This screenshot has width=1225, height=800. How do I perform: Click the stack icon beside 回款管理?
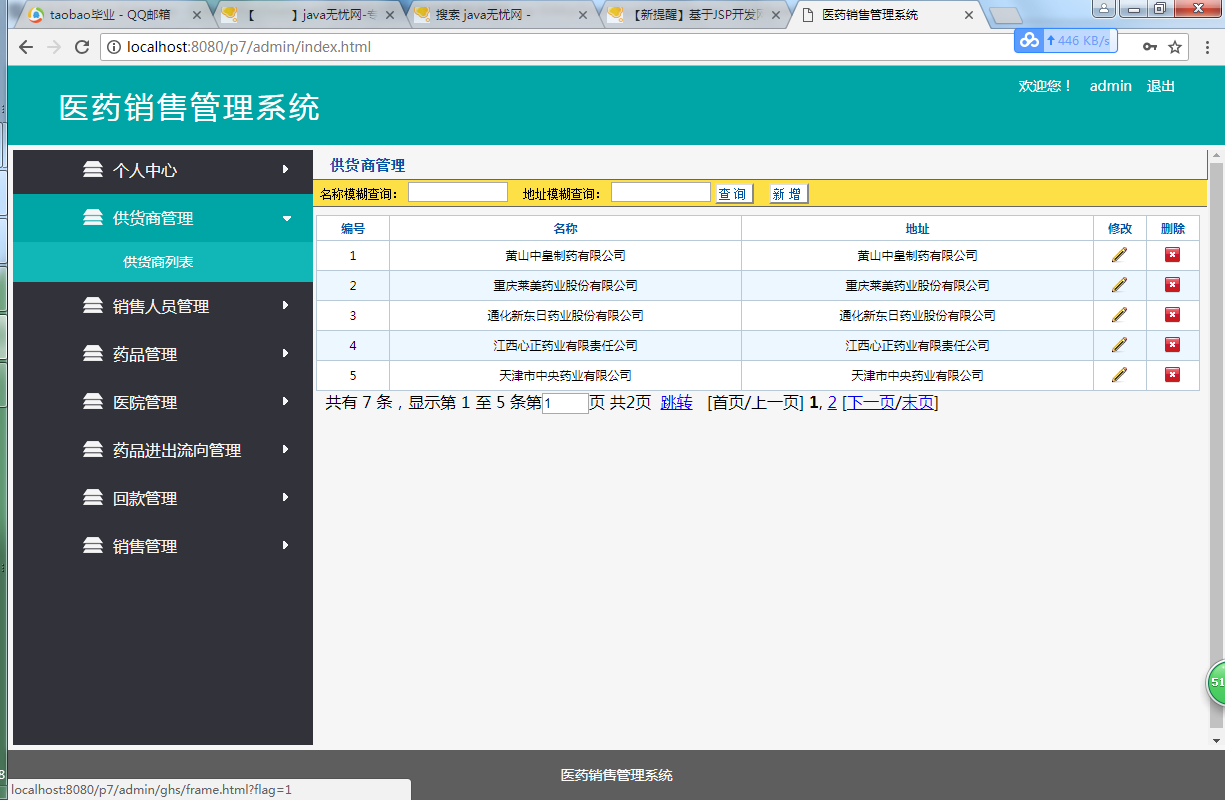point(93,498)
